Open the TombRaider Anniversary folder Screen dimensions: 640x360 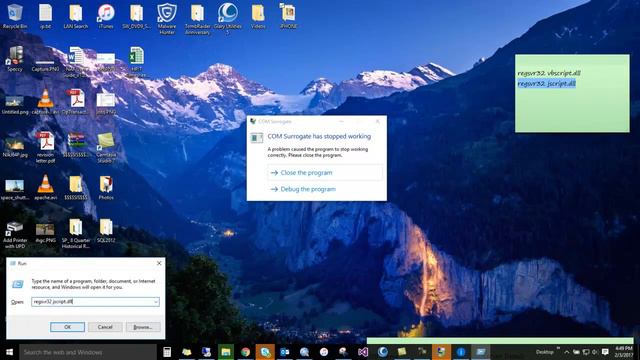tap(197, 18)
